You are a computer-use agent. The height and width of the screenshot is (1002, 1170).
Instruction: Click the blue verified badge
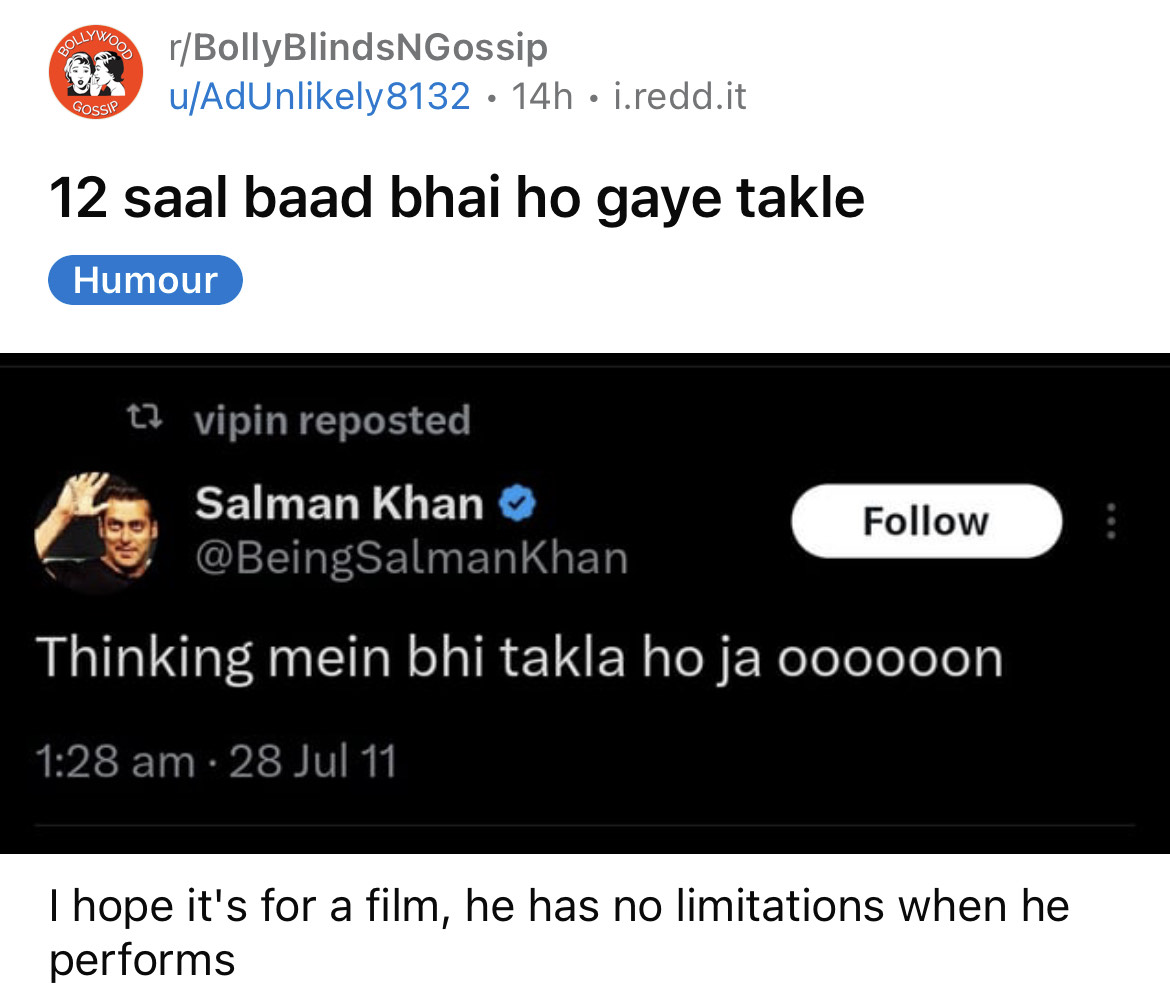[518, 503]
